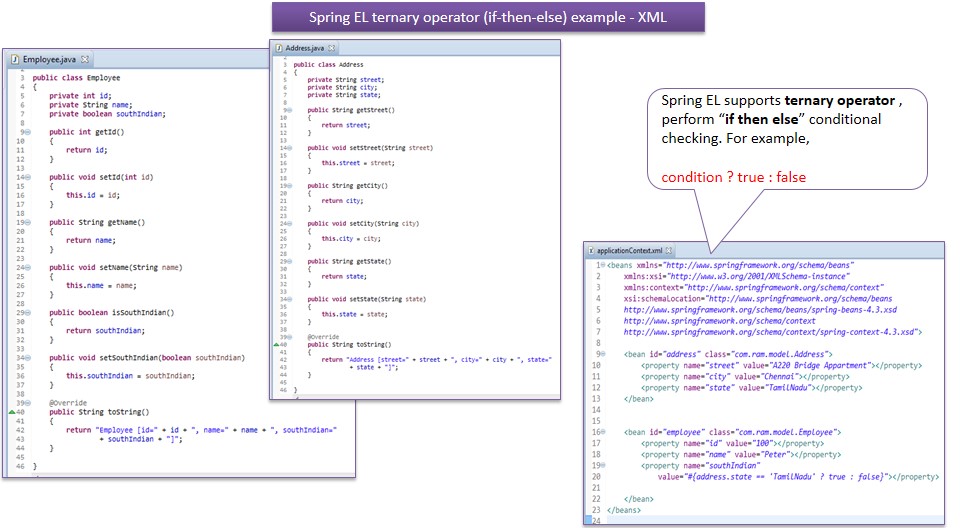The image size is (960, 528).
Task: Click the override marker beside Address toString()
Action: 276,345
